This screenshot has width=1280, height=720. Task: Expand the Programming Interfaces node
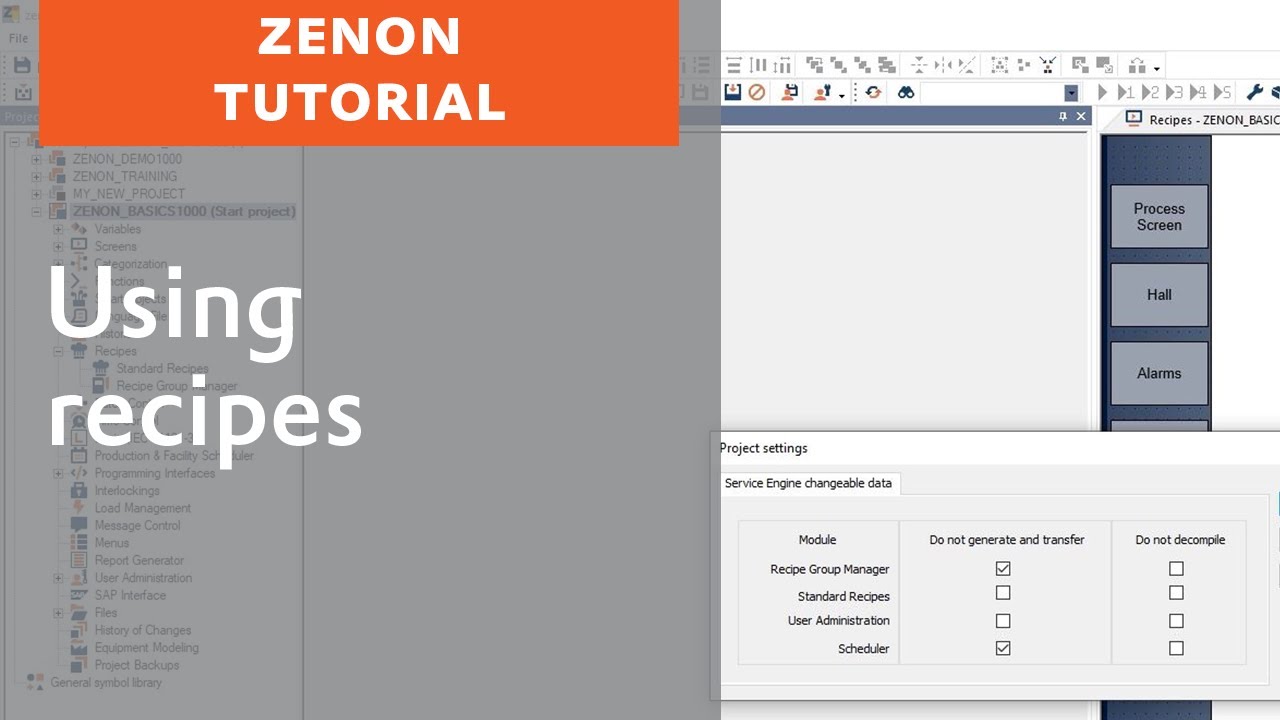pos(59,474)
